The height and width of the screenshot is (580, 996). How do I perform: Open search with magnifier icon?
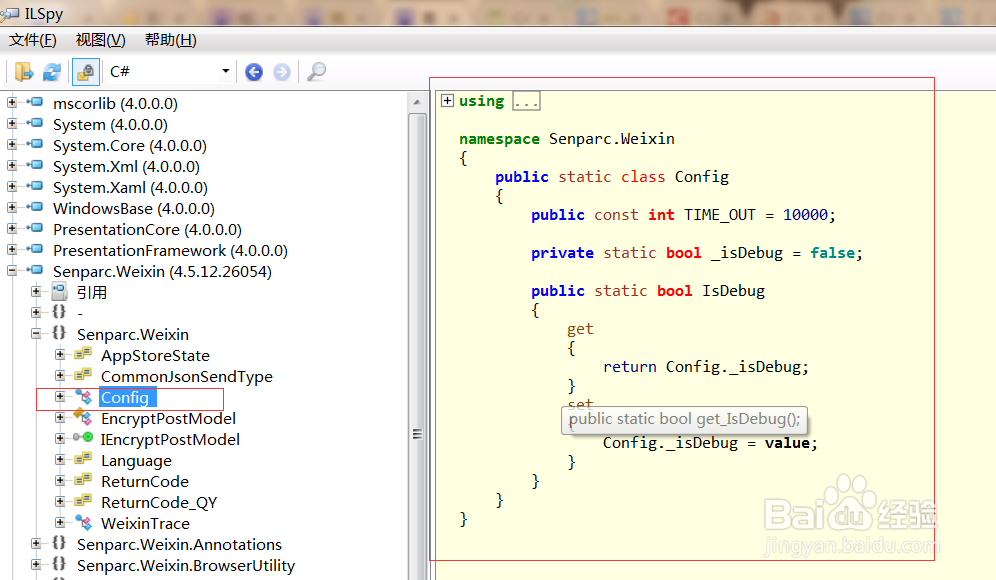(x=316, y=72)
